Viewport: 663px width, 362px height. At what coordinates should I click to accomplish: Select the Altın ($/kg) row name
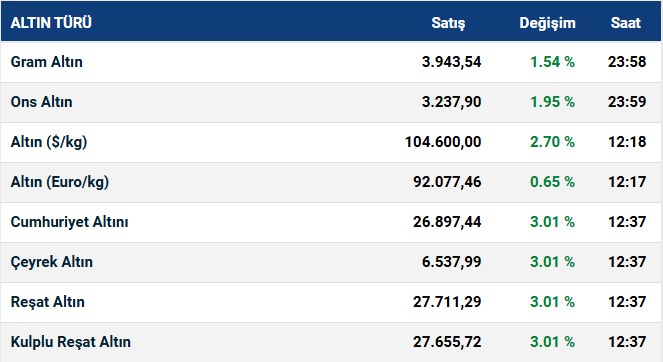[x=49, y=142]
